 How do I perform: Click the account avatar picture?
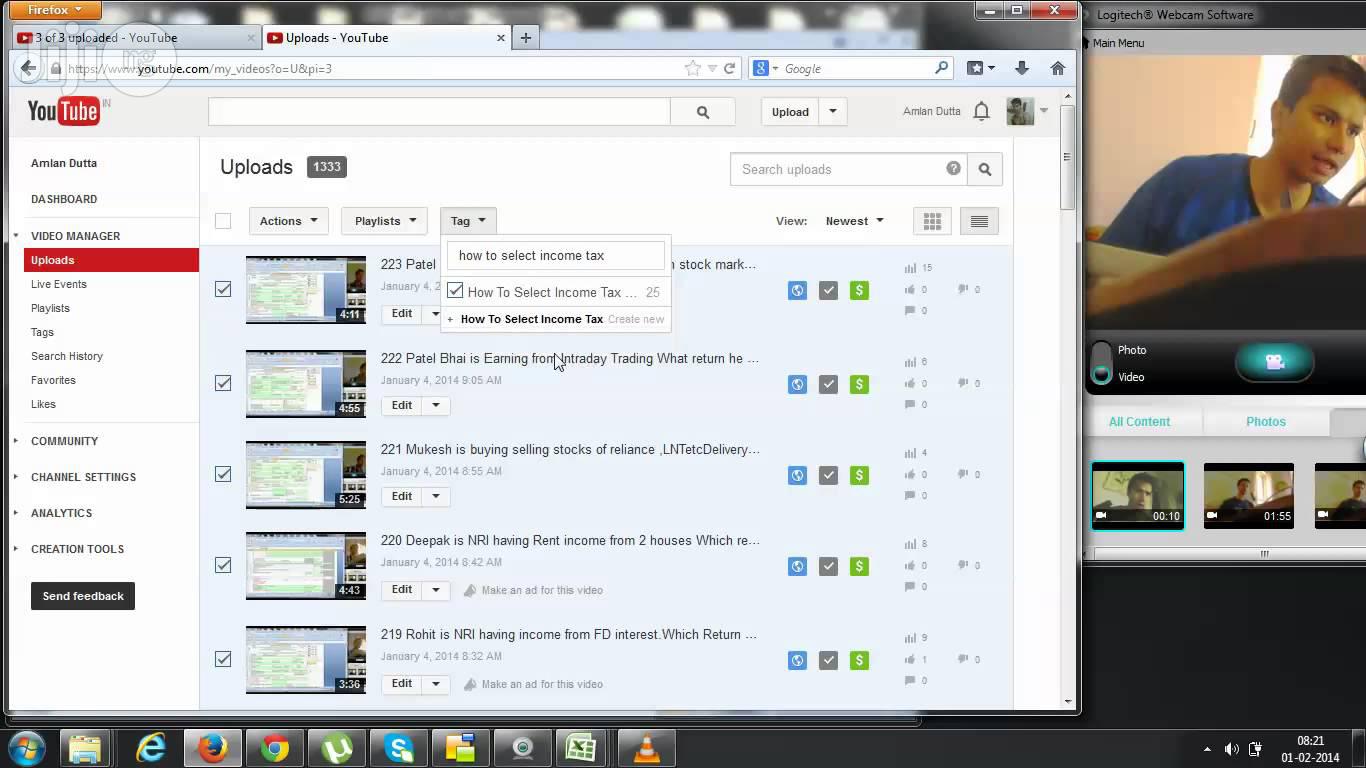(1020, 111)
